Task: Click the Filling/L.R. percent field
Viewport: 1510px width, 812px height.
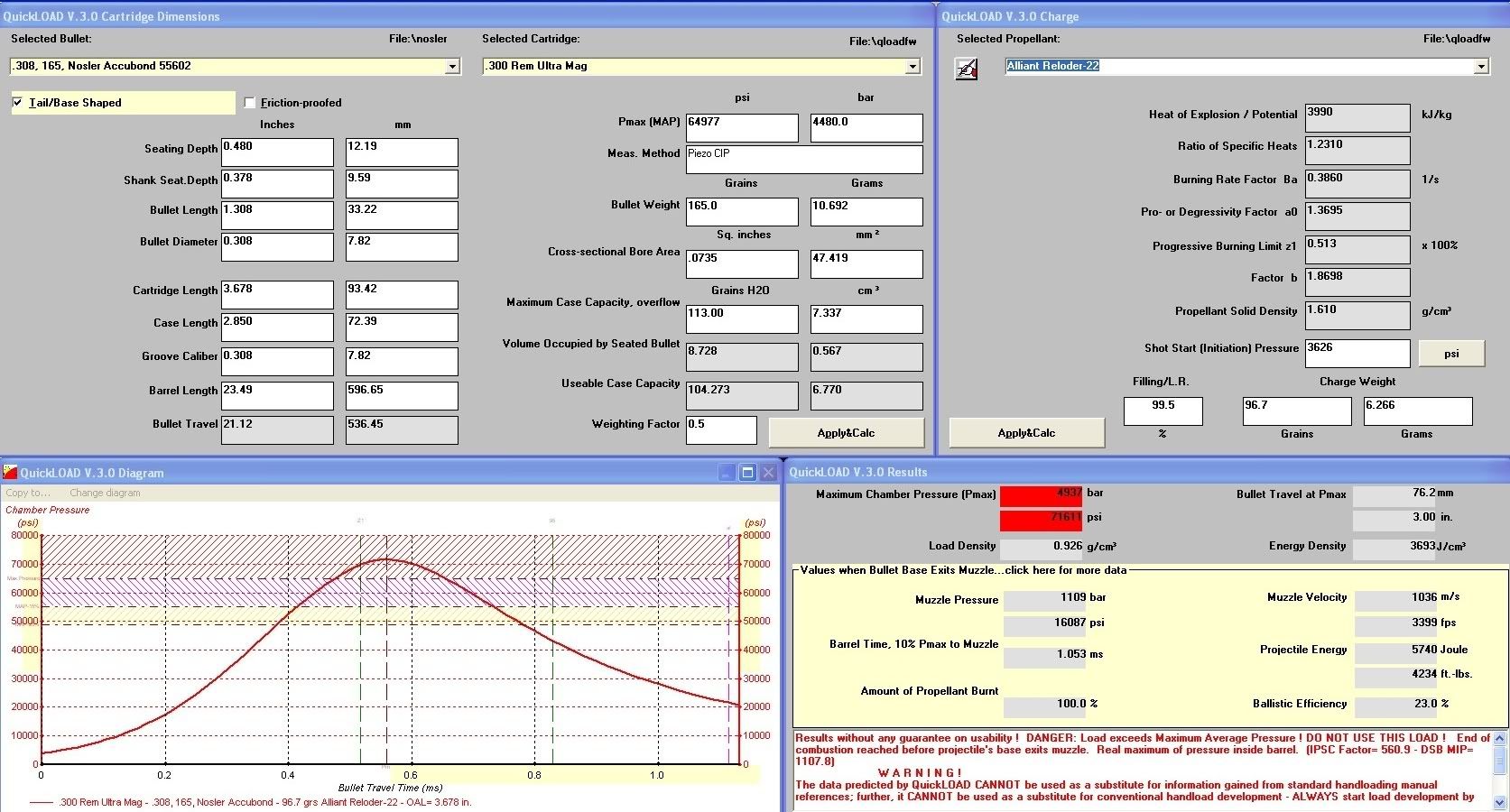Action: tap(1163, 411)
